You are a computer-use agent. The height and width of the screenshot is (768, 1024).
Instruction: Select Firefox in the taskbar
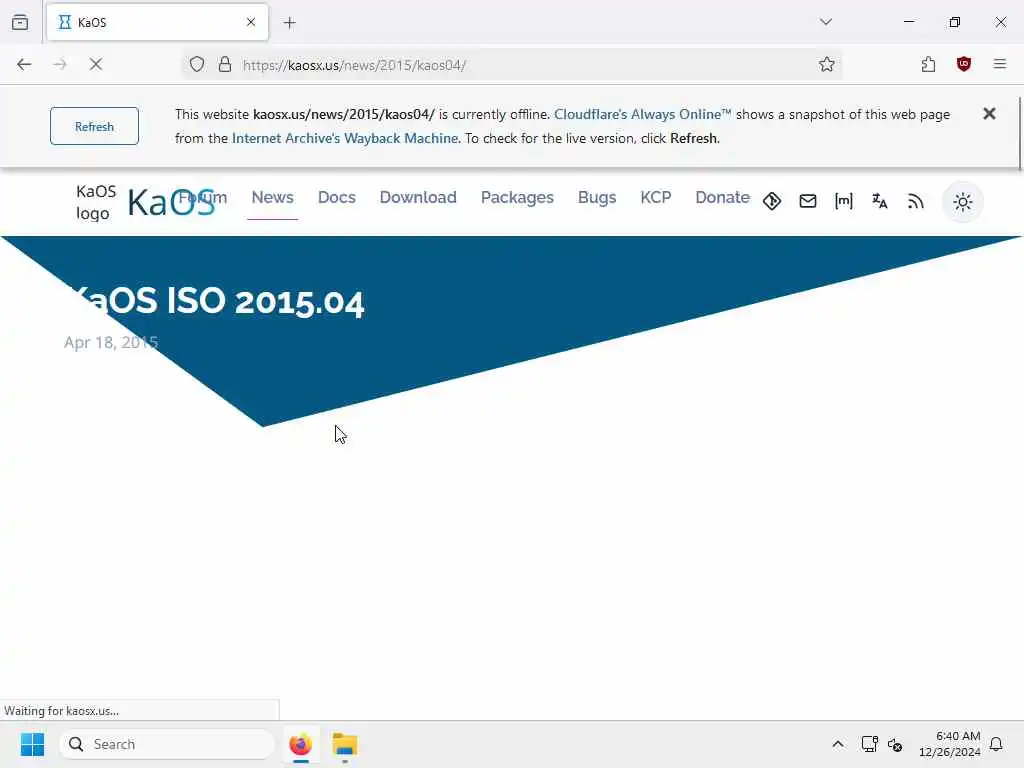pos(300,744)
